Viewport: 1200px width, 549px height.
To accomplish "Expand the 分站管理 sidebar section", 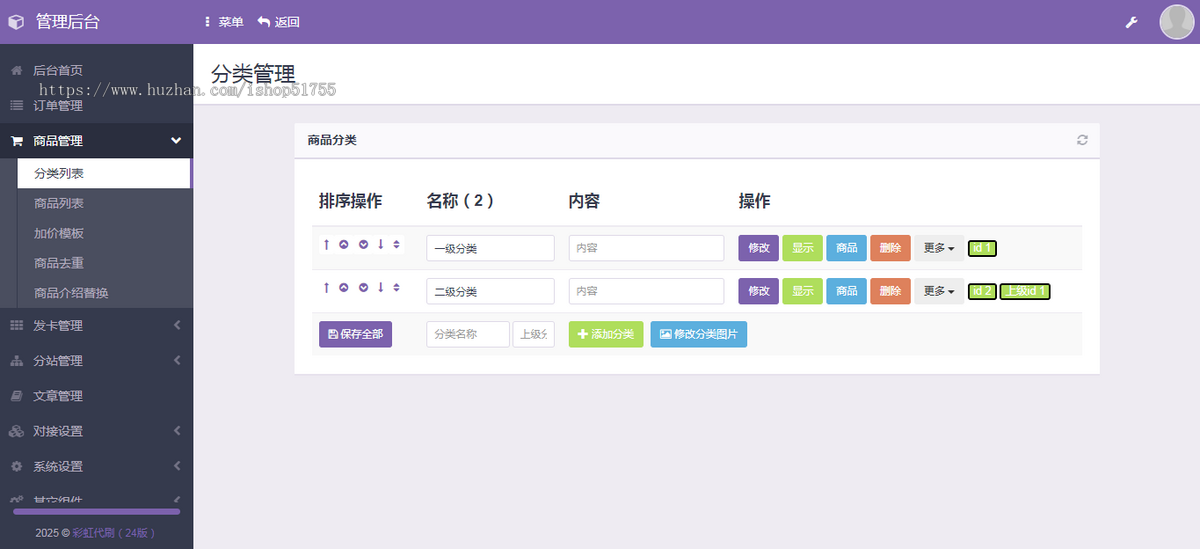I will point(96,360).
